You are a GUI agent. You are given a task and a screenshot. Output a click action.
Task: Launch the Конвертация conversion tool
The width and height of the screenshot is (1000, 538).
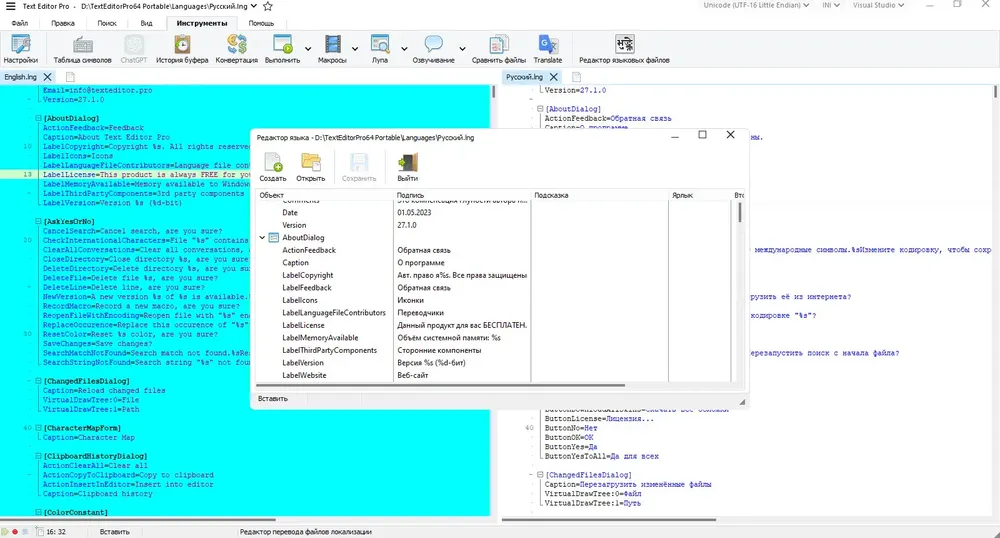(237, 49)
